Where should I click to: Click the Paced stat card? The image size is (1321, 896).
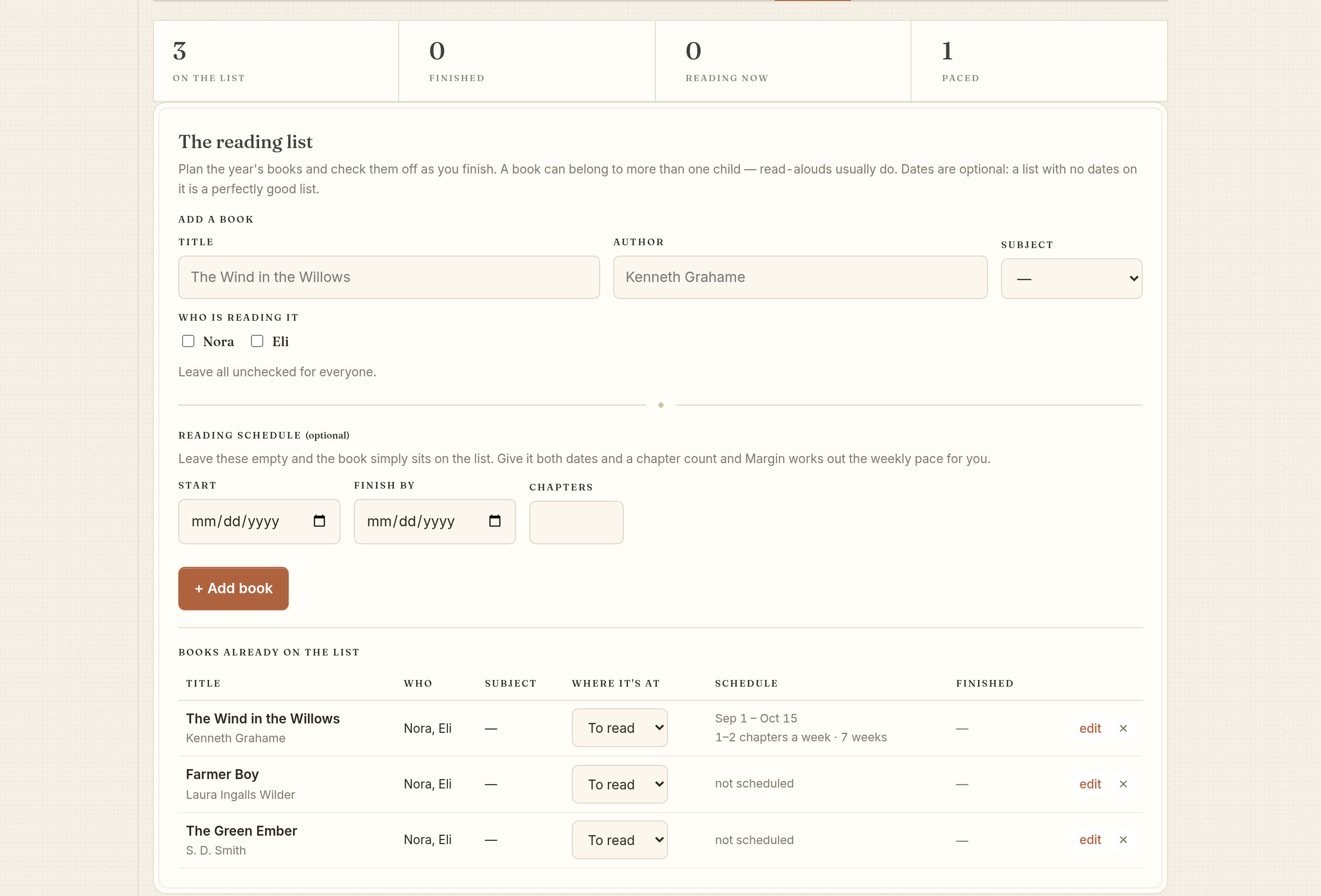tap(1040, 61)
